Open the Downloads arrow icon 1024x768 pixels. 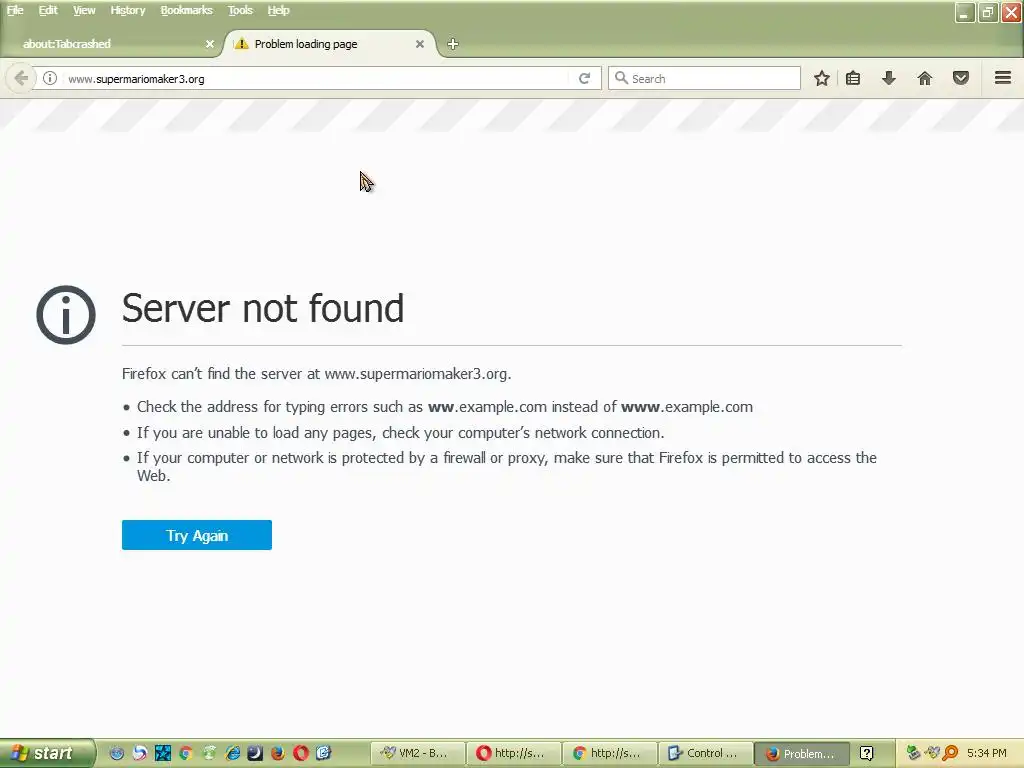[888, 78]
